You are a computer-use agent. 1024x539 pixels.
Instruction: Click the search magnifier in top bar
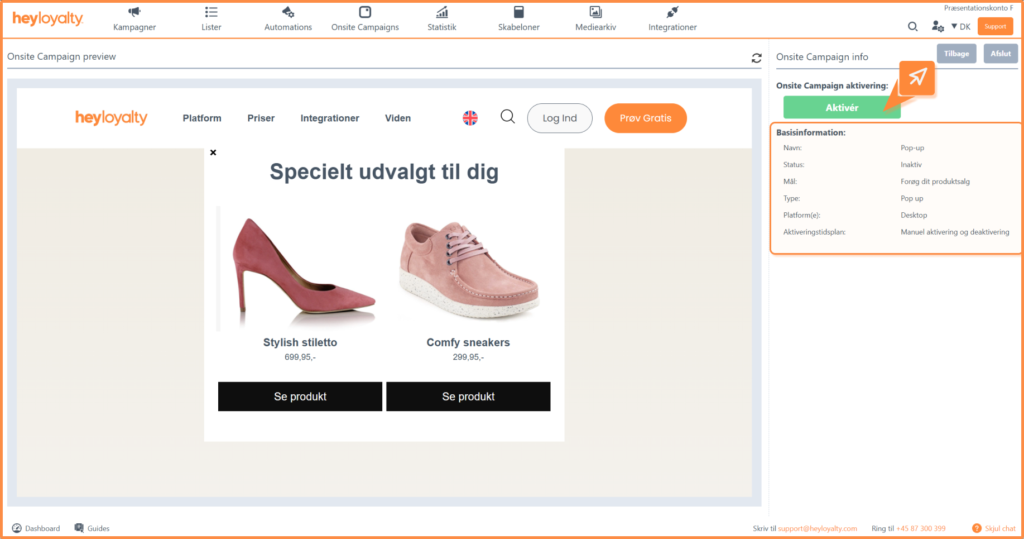pos(912,27)
